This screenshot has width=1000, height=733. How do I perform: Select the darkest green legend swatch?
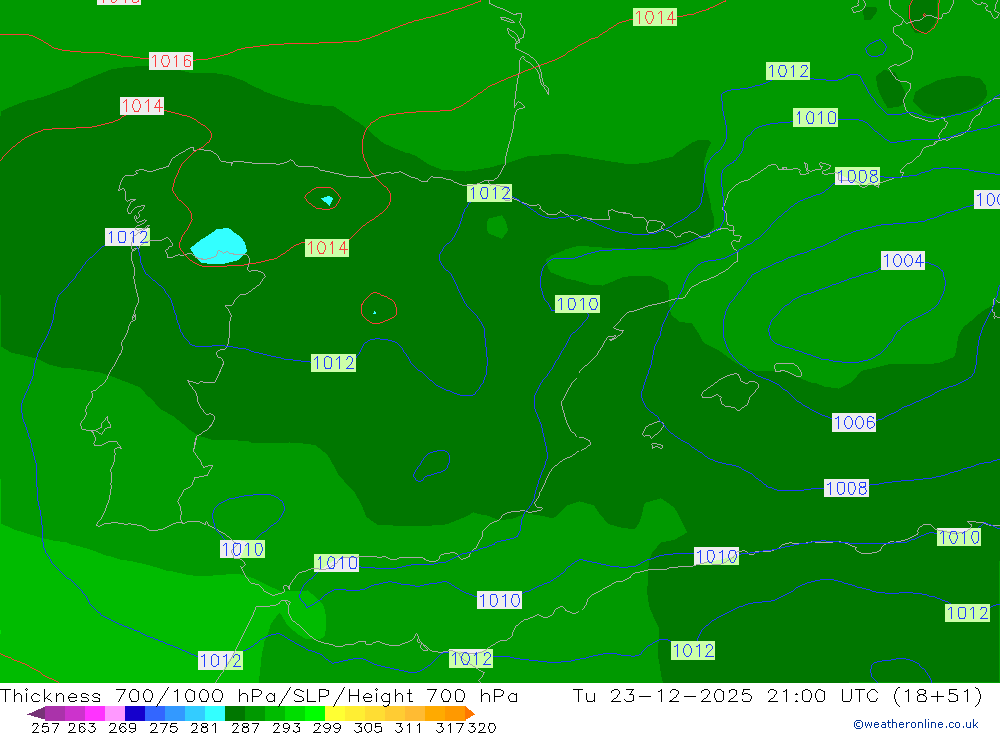click(235, 713)
